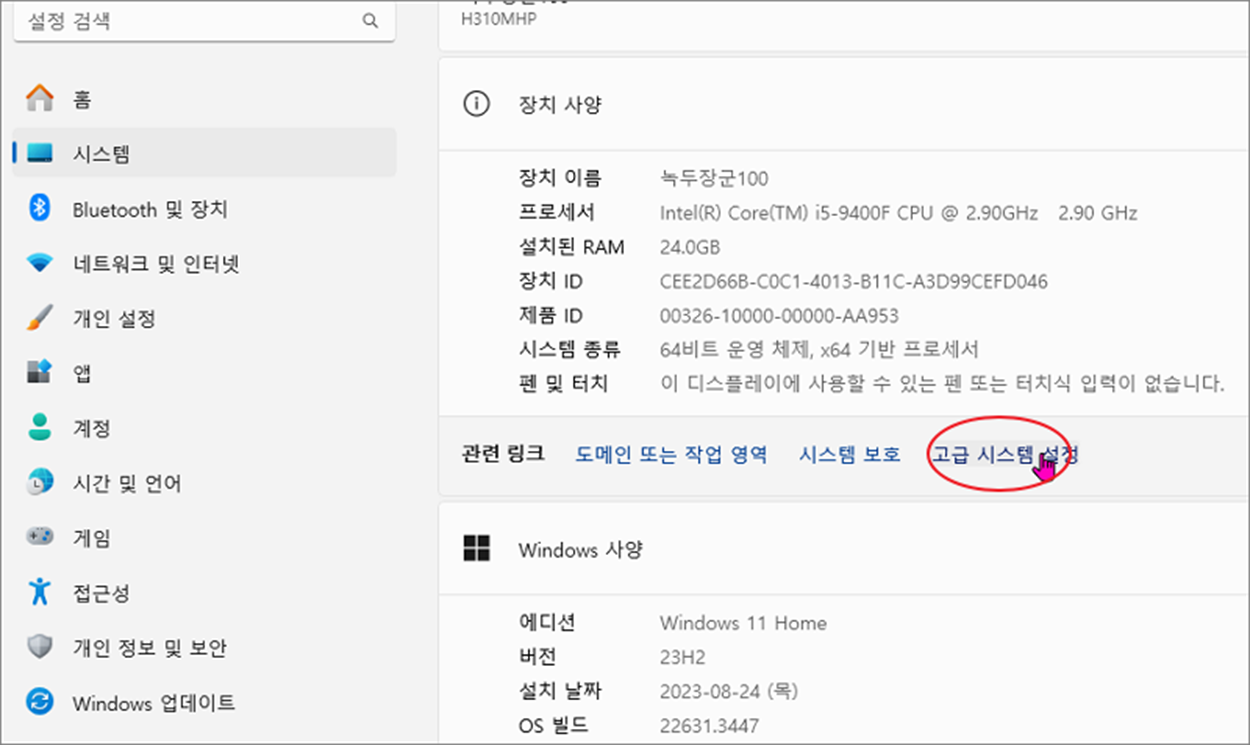
Task: Click the search magnifier icon
Action: pyautogui.click(x=370, y=21)
